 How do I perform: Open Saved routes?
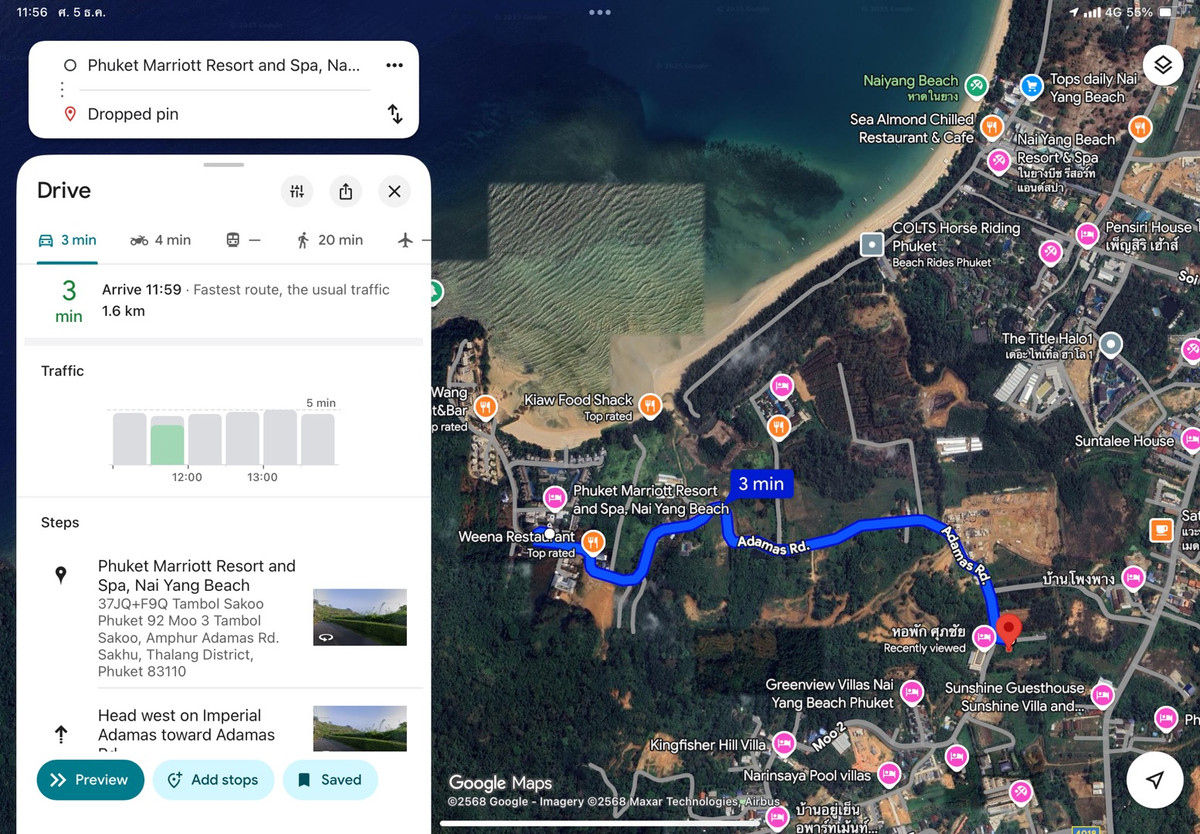click(330, 780)
